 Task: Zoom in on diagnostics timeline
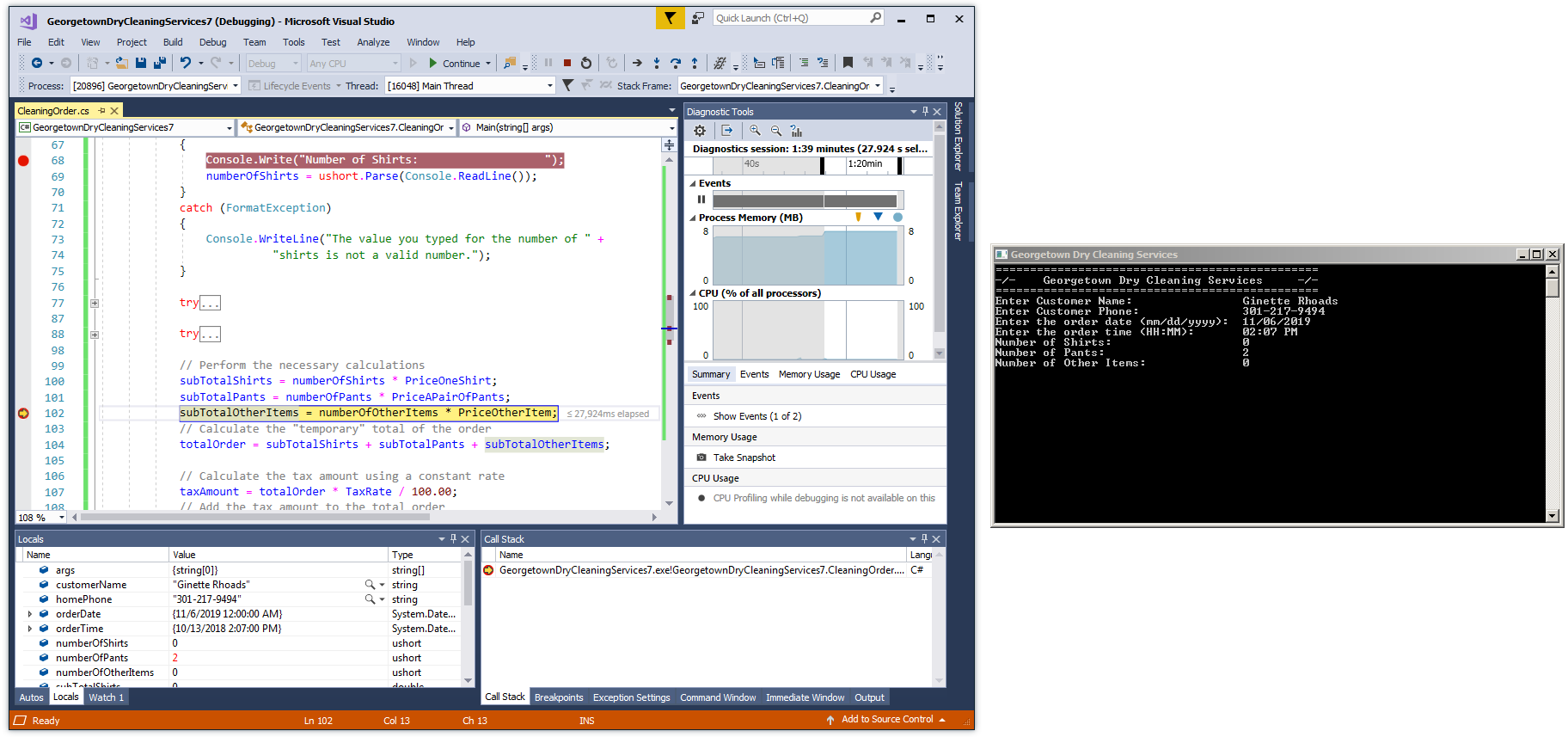click(x=755, y=131)
